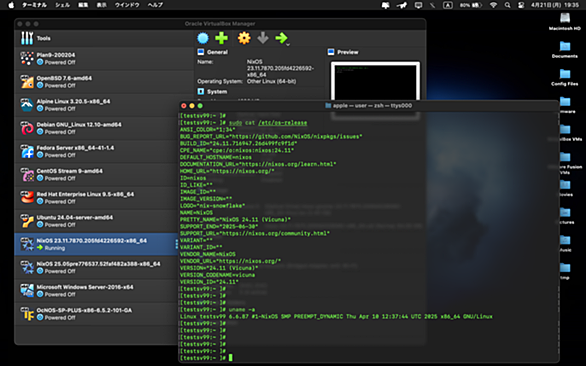The width and height of the screenshot is (586, 366).
Task: Open the シェル menu
Action: (x=62, y=5)
